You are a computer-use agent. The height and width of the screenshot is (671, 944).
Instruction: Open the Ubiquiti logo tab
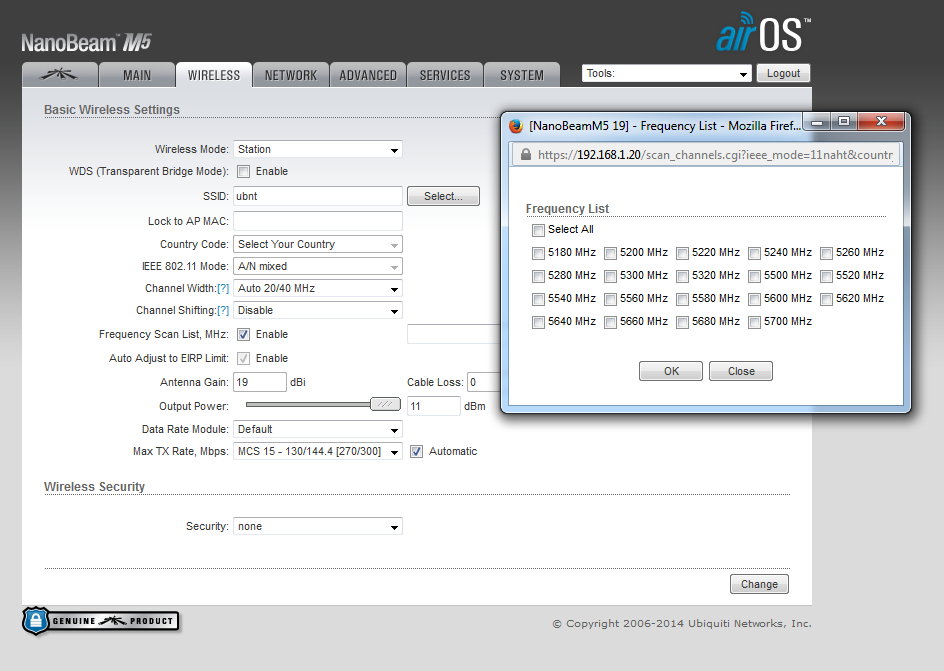60,75
